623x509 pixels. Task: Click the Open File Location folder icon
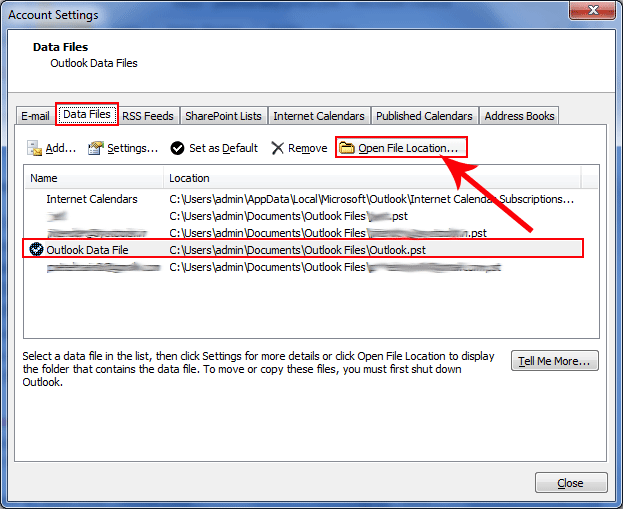(x=347, y=148)
